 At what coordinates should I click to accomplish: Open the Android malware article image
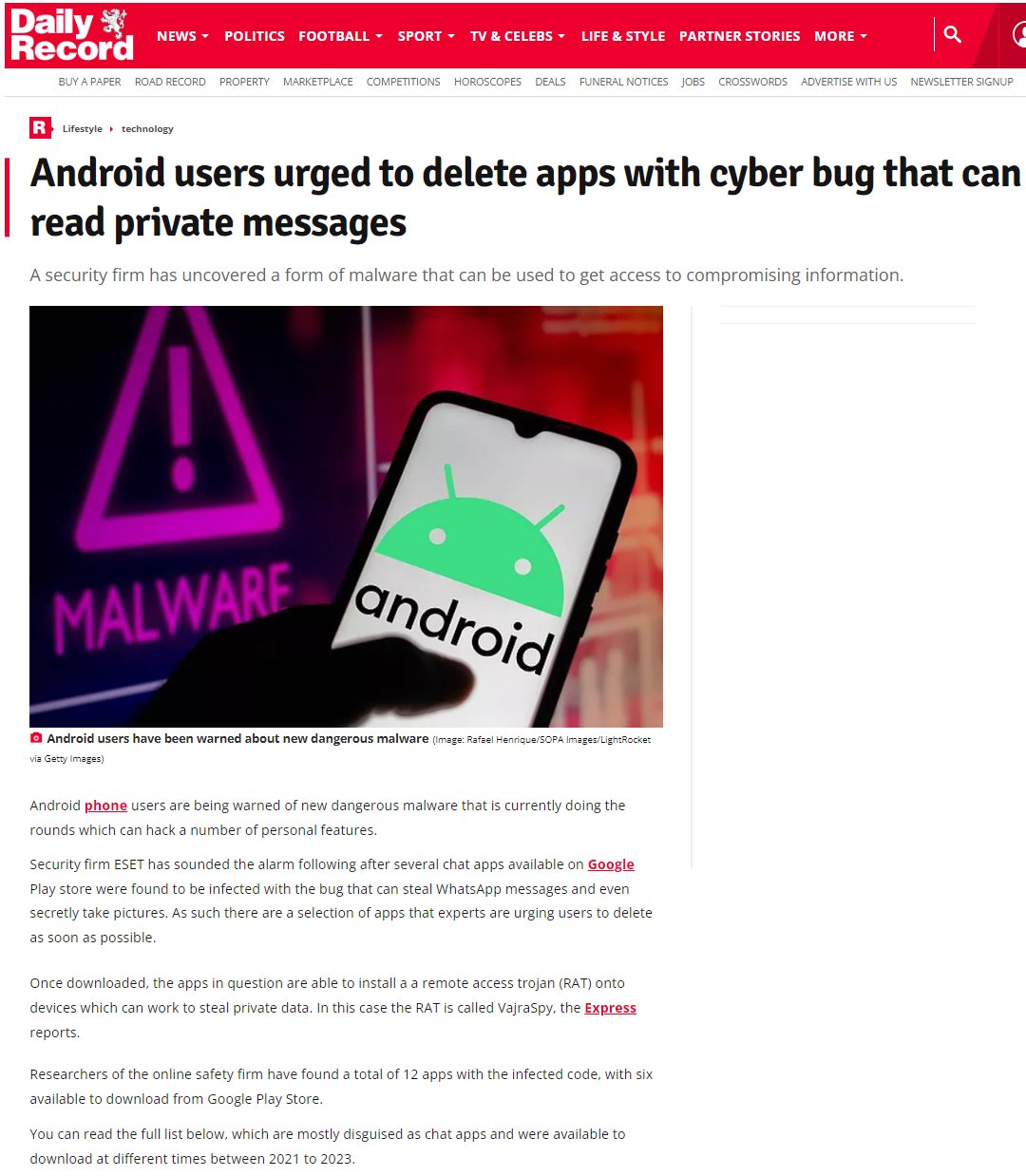346,516
